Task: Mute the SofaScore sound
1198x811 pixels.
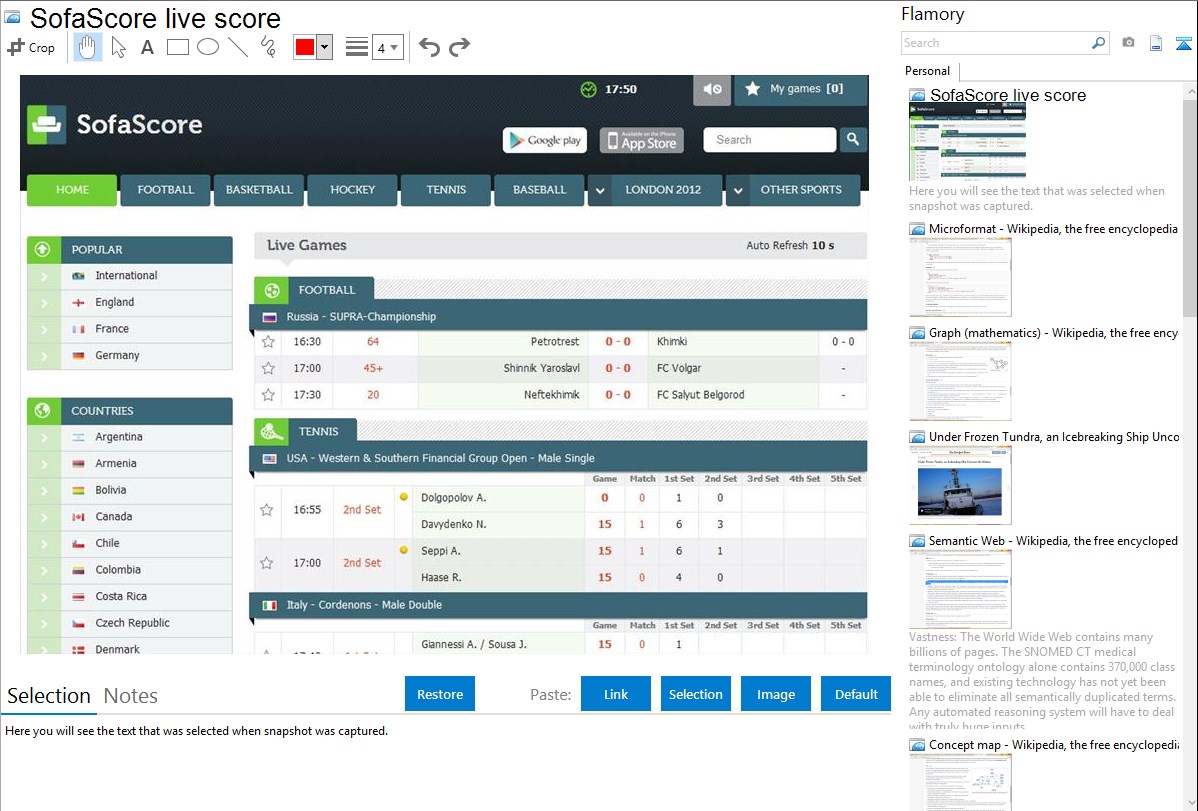Action: coord(712,89)
